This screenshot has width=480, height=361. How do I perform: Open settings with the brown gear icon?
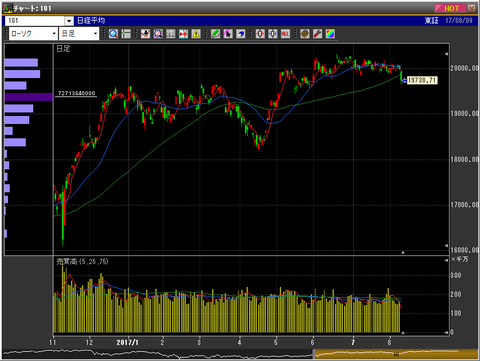coord(305,34)
